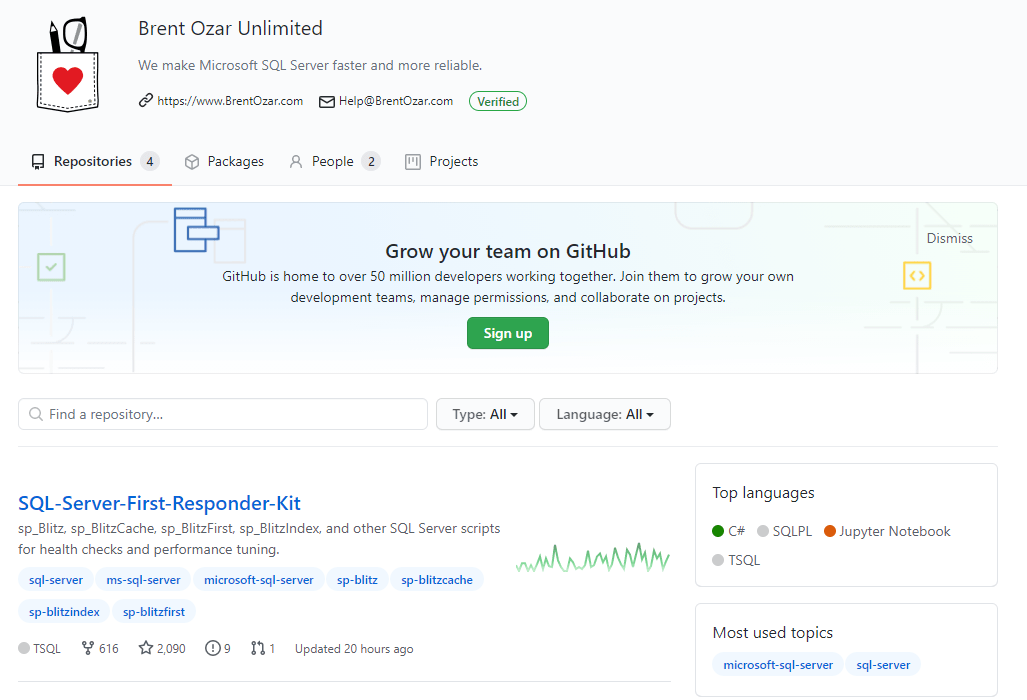Open the Packages tab
The image size is (1027, 700).
click(x=225, y=162)
